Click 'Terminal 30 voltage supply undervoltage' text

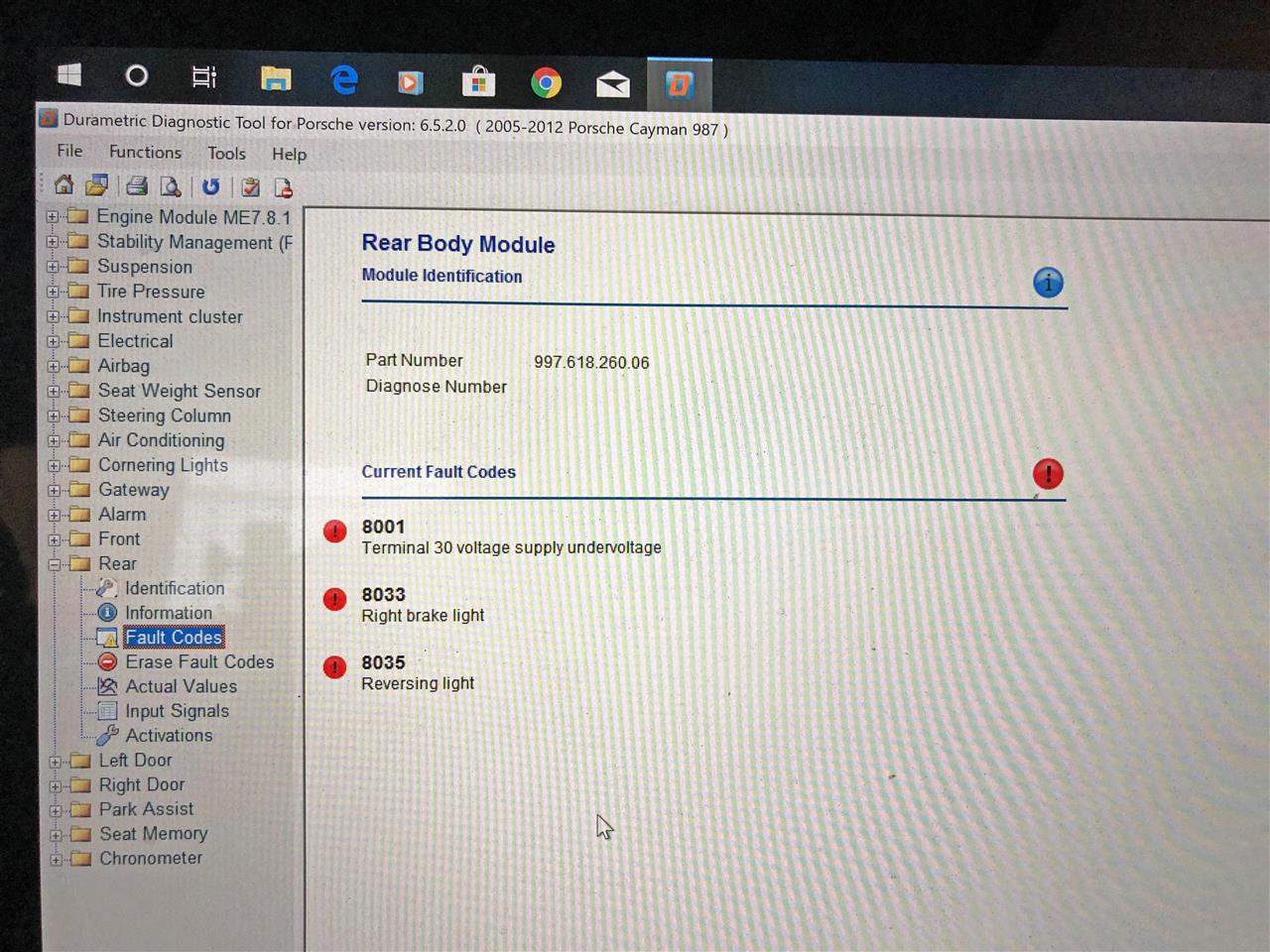click(x=511, y=547)
